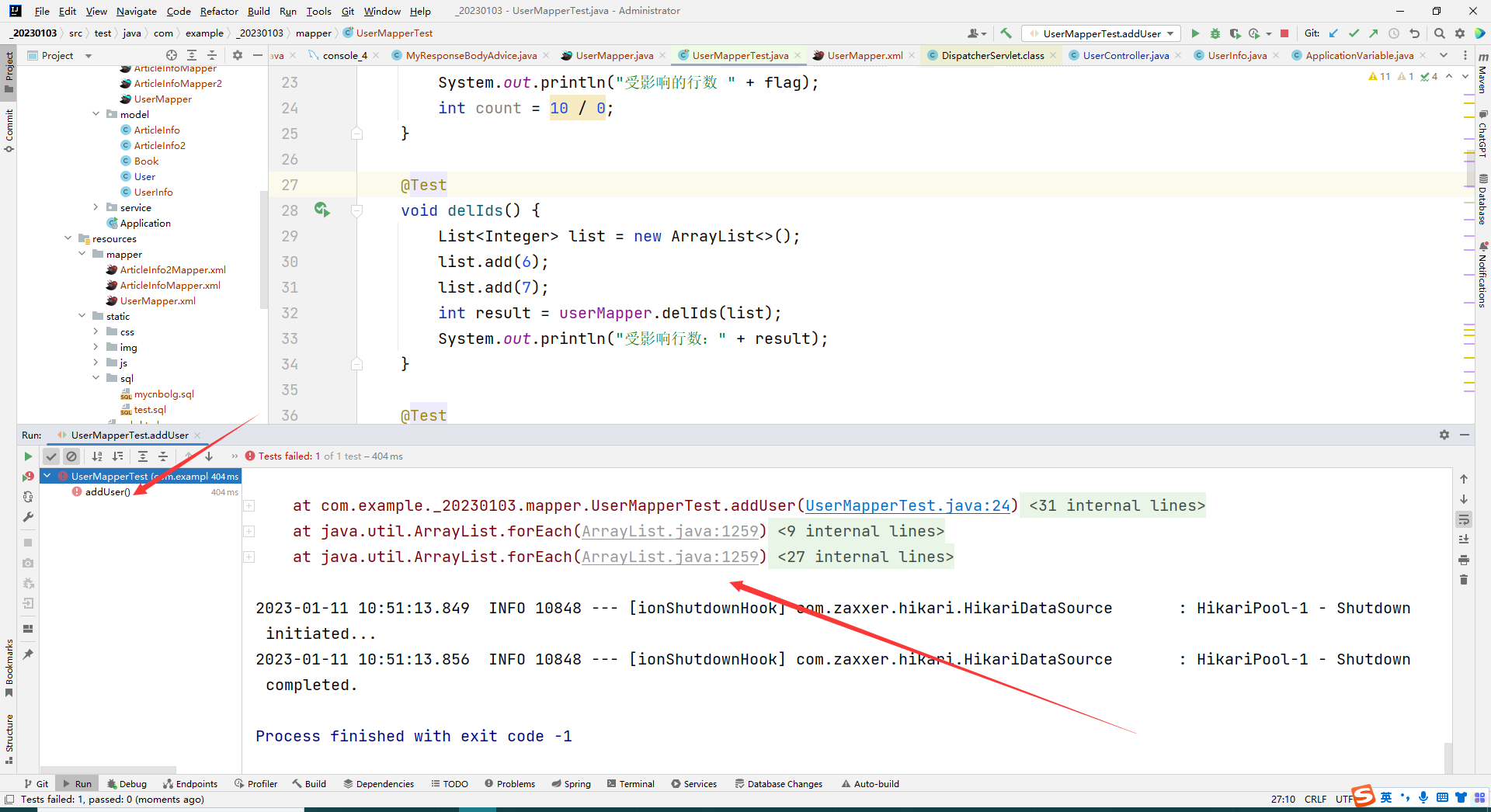Toggle the Notifications tool window stripe
Viewport: 1491px width, 812px height.
pyautogui.click(x=1482, y=275)
